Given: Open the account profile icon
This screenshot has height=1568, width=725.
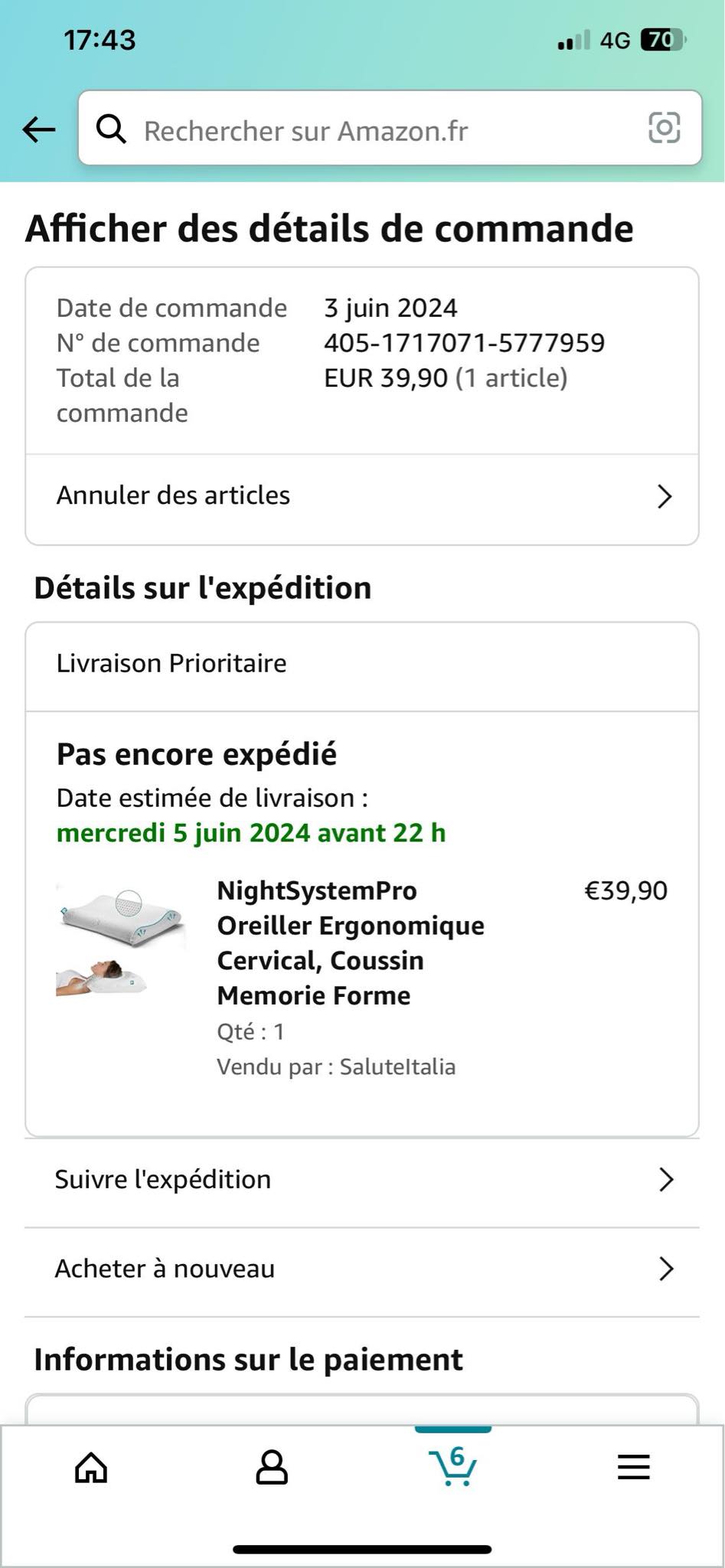Looking at the screenshot, I should pos(272,1468).
